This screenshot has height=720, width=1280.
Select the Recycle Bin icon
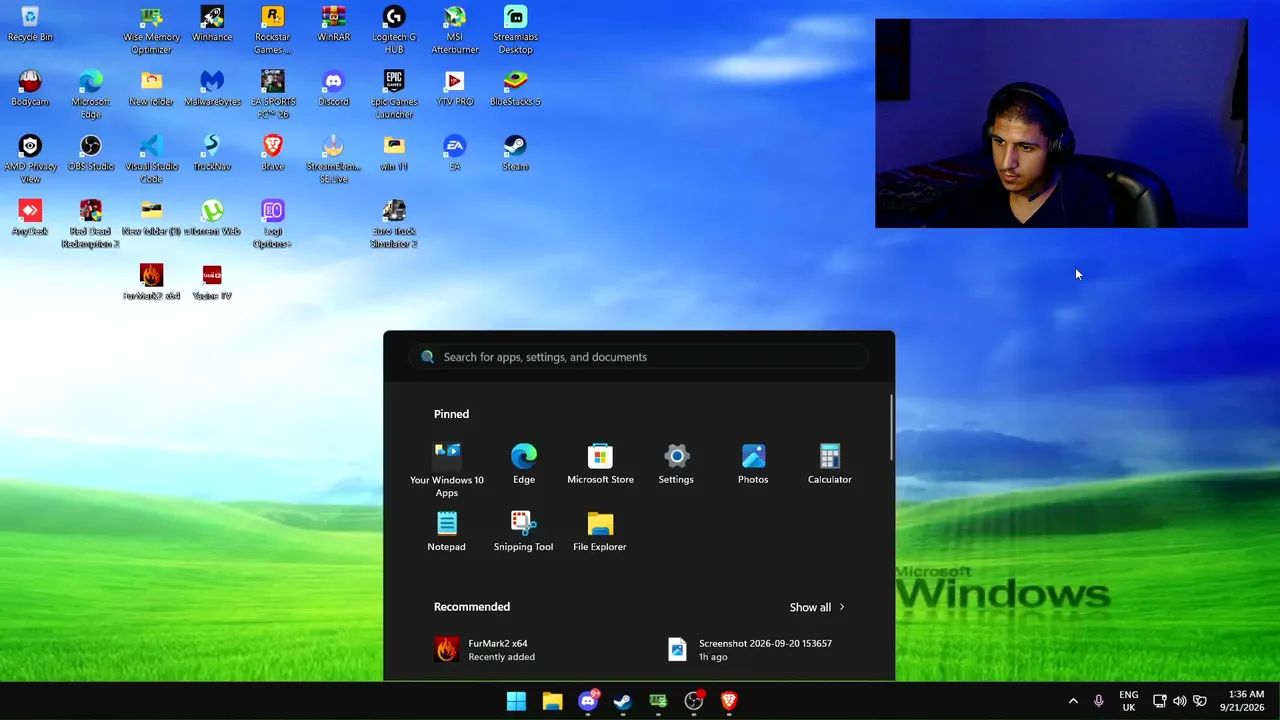click(x=30, y=24)
